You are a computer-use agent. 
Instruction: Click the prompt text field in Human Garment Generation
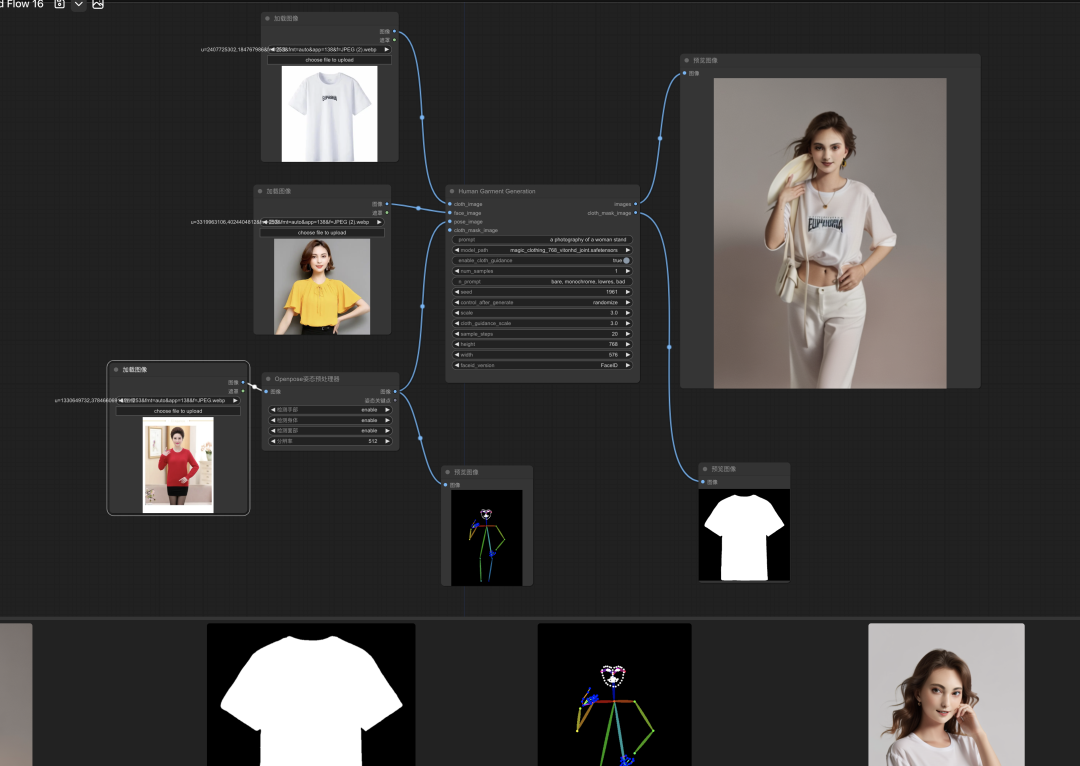coord(542,240)
